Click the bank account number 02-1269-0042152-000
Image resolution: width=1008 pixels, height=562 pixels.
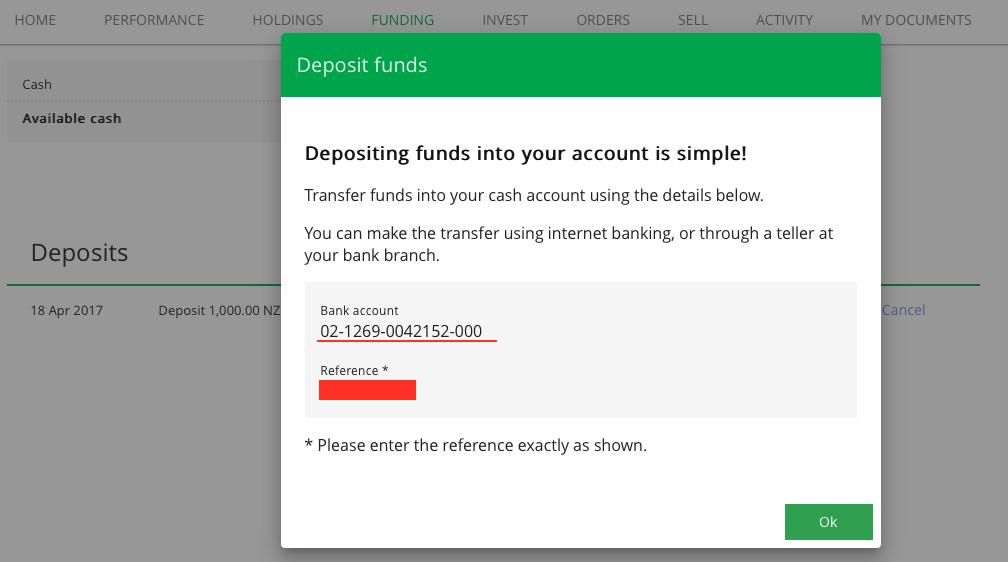pyautogui.click(x=401, y=331)
